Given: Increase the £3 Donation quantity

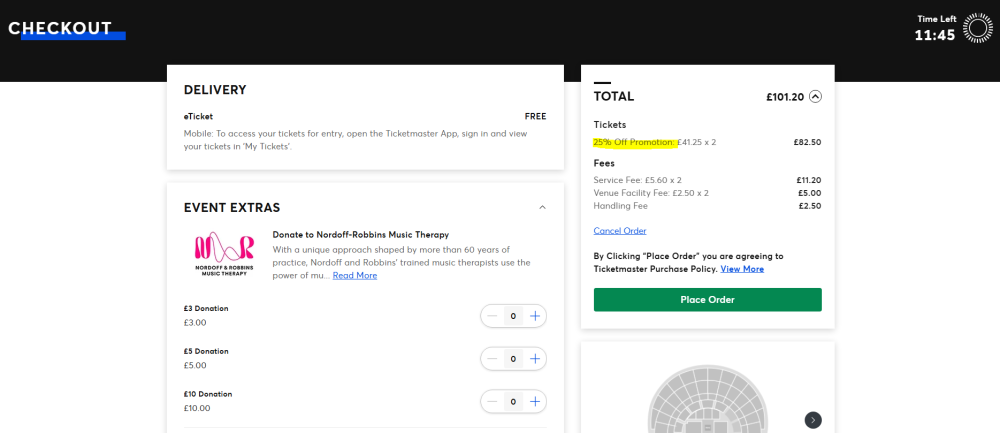Looking at the screenshot, I should (x=534, y=316).
